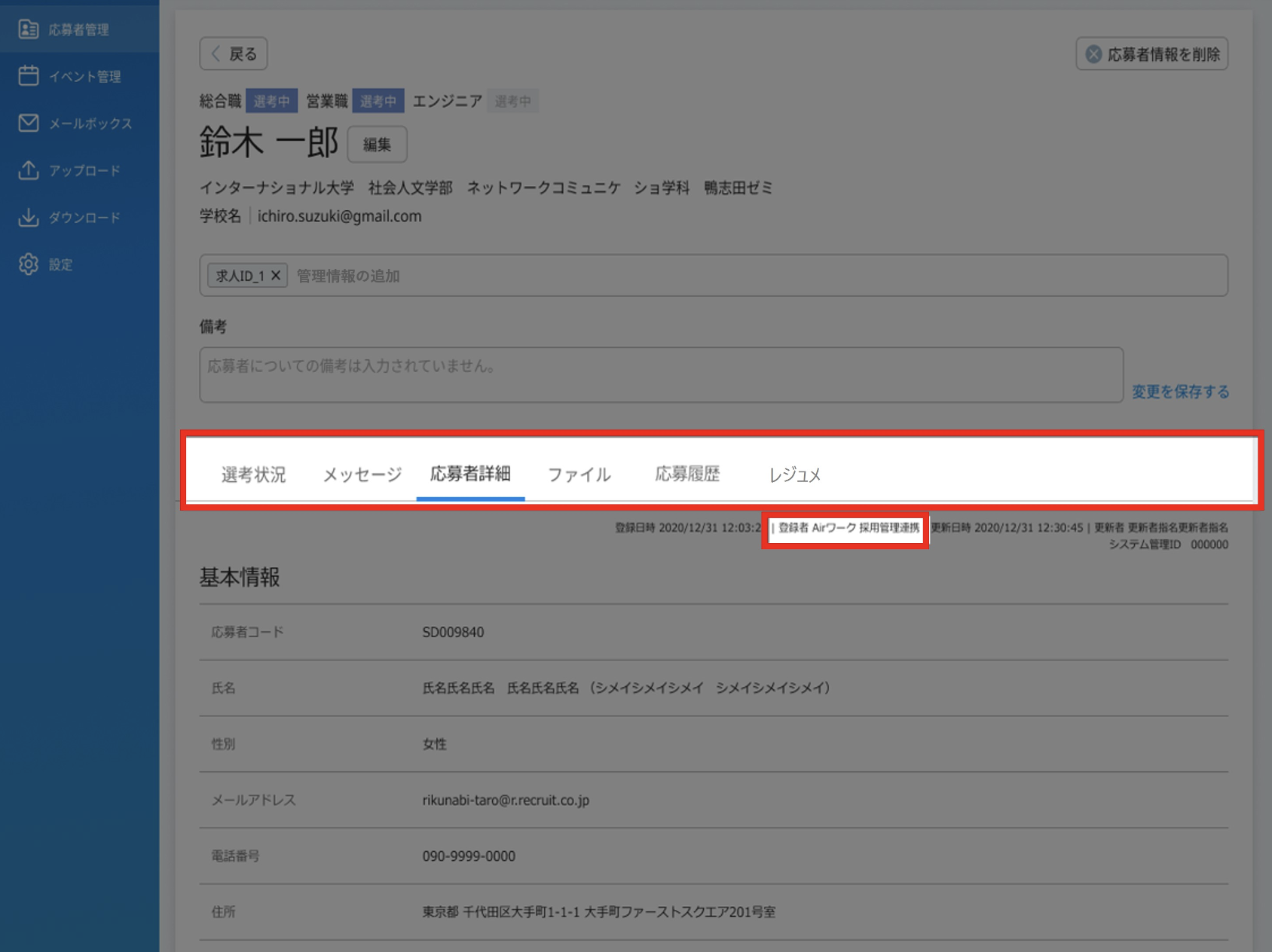The height and width of the screenshot is (952, 1272).
Task: Focus the 備考 notes text area
Action: coord(662,374)
